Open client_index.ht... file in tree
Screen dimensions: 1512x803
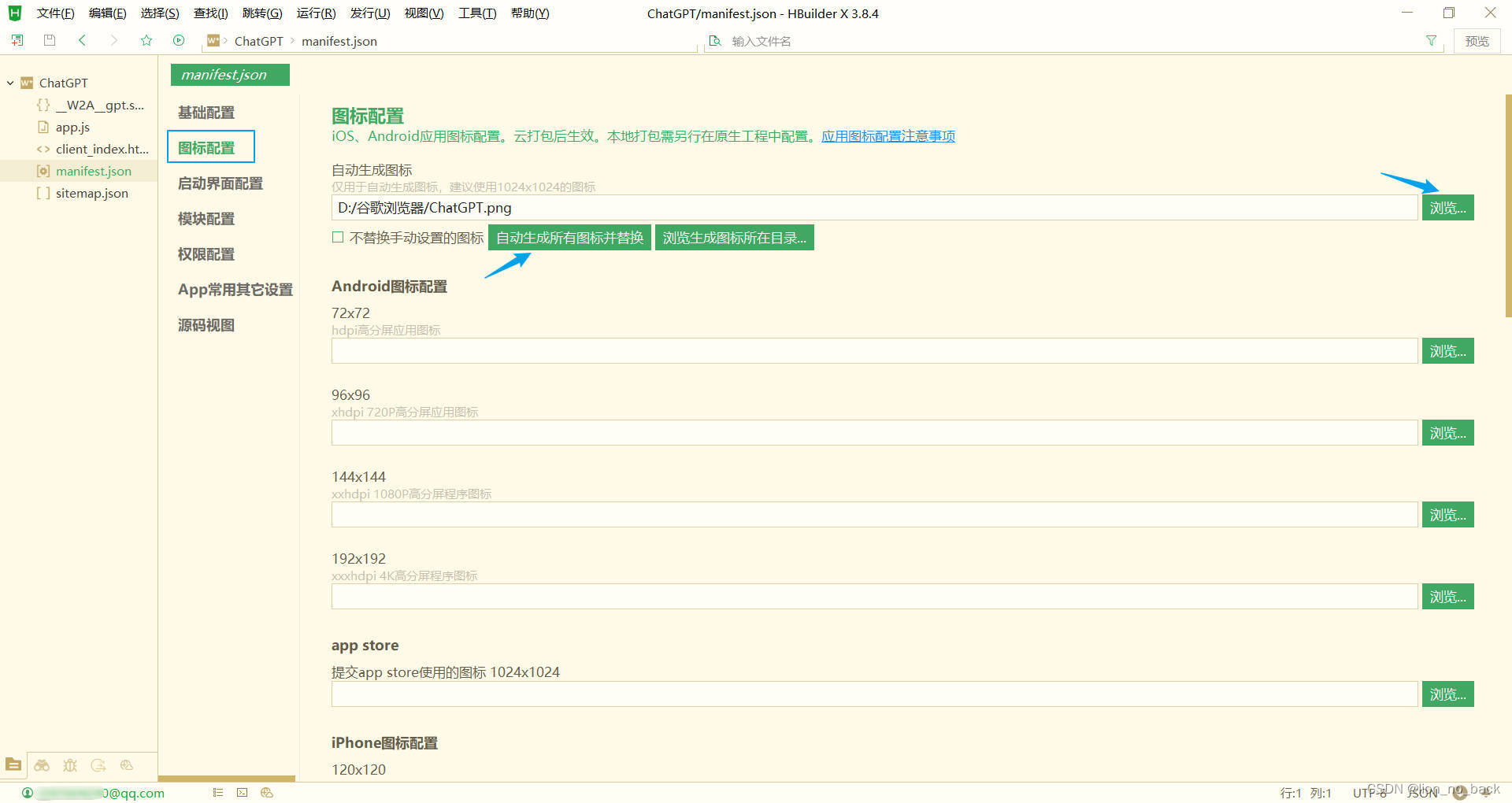pos(102,149)
